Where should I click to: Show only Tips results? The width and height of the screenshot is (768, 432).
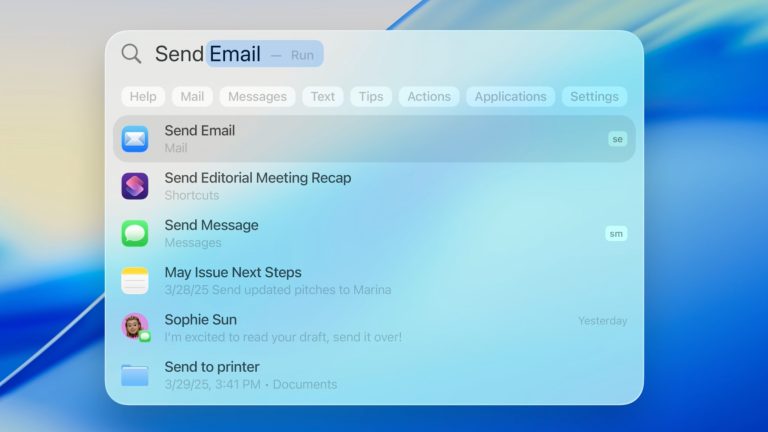(371, 97)
